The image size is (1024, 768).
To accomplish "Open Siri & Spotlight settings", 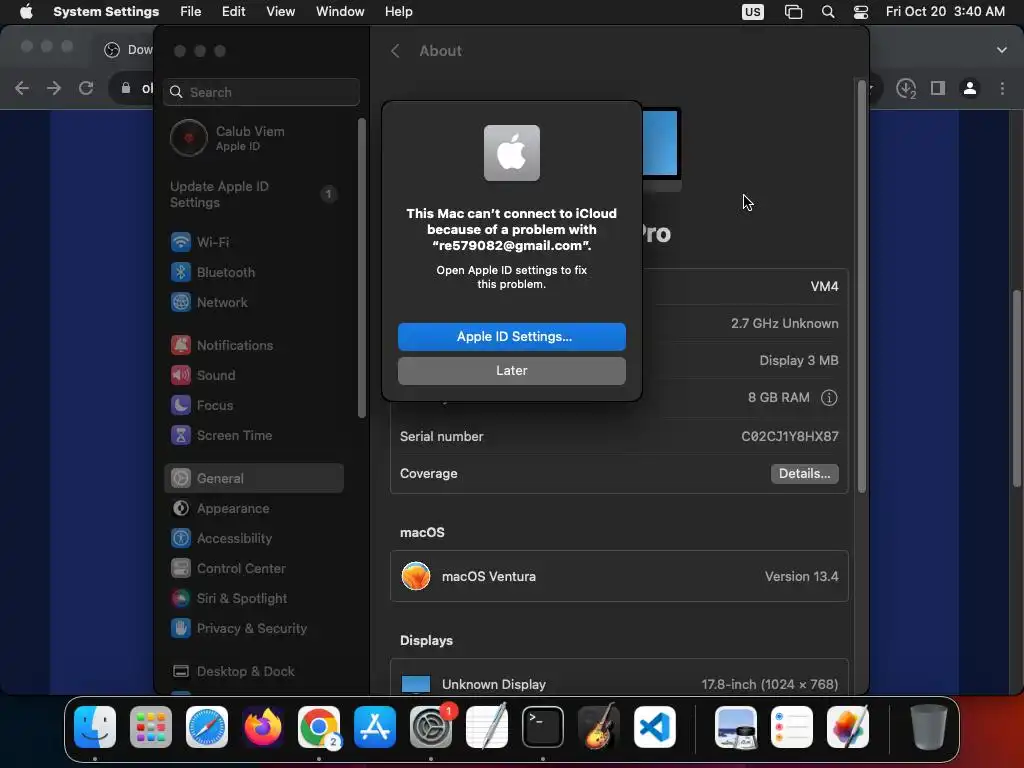I will (253, 598).
